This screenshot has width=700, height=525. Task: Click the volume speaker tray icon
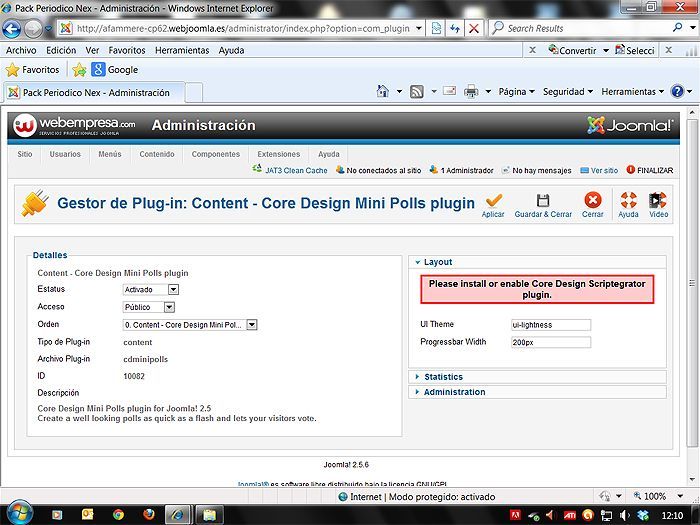click(x=625, y=516)
